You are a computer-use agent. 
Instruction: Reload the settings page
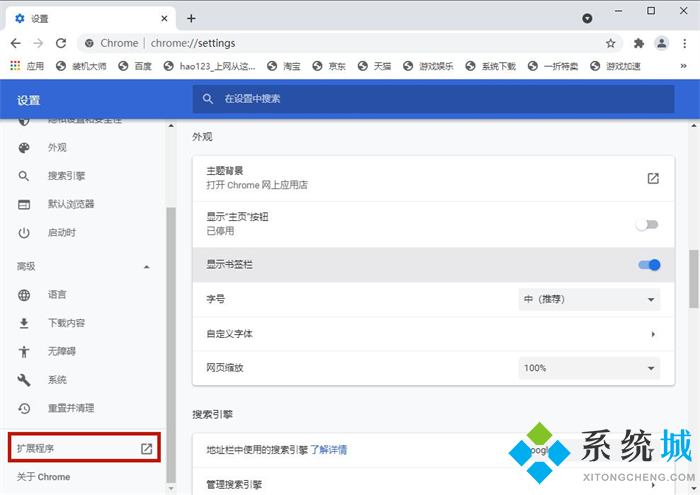click(x=61, y=43)
